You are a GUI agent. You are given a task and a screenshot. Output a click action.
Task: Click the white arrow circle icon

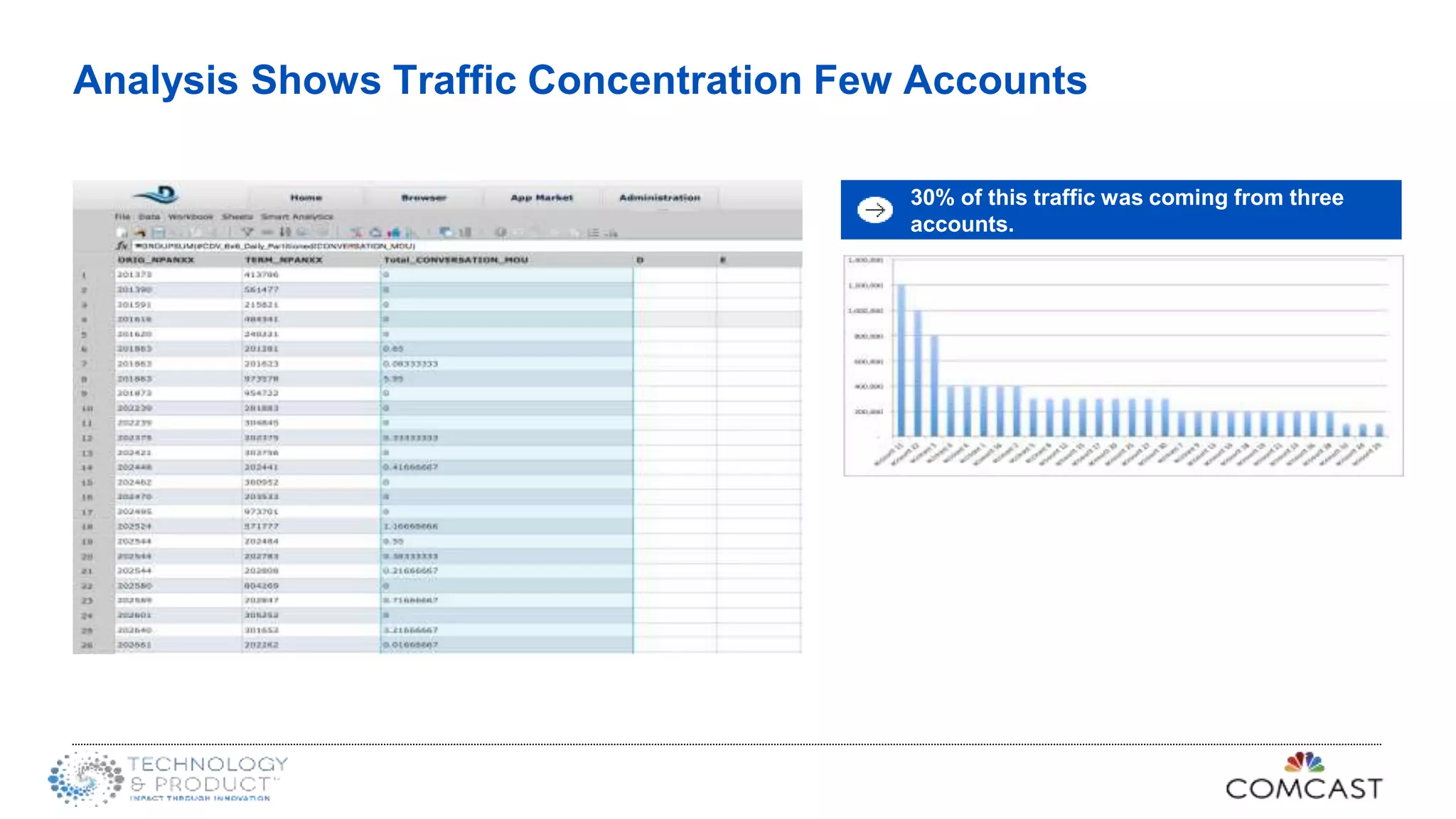point(874,210)
